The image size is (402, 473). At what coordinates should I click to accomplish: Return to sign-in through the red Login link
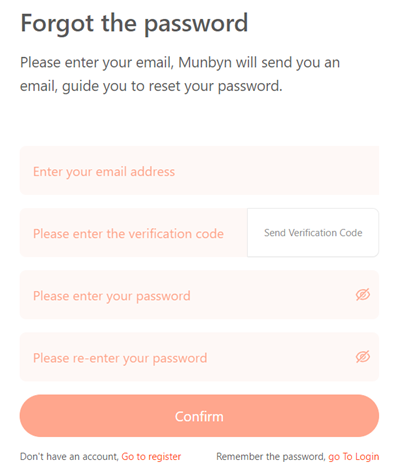tap(354, 456)
